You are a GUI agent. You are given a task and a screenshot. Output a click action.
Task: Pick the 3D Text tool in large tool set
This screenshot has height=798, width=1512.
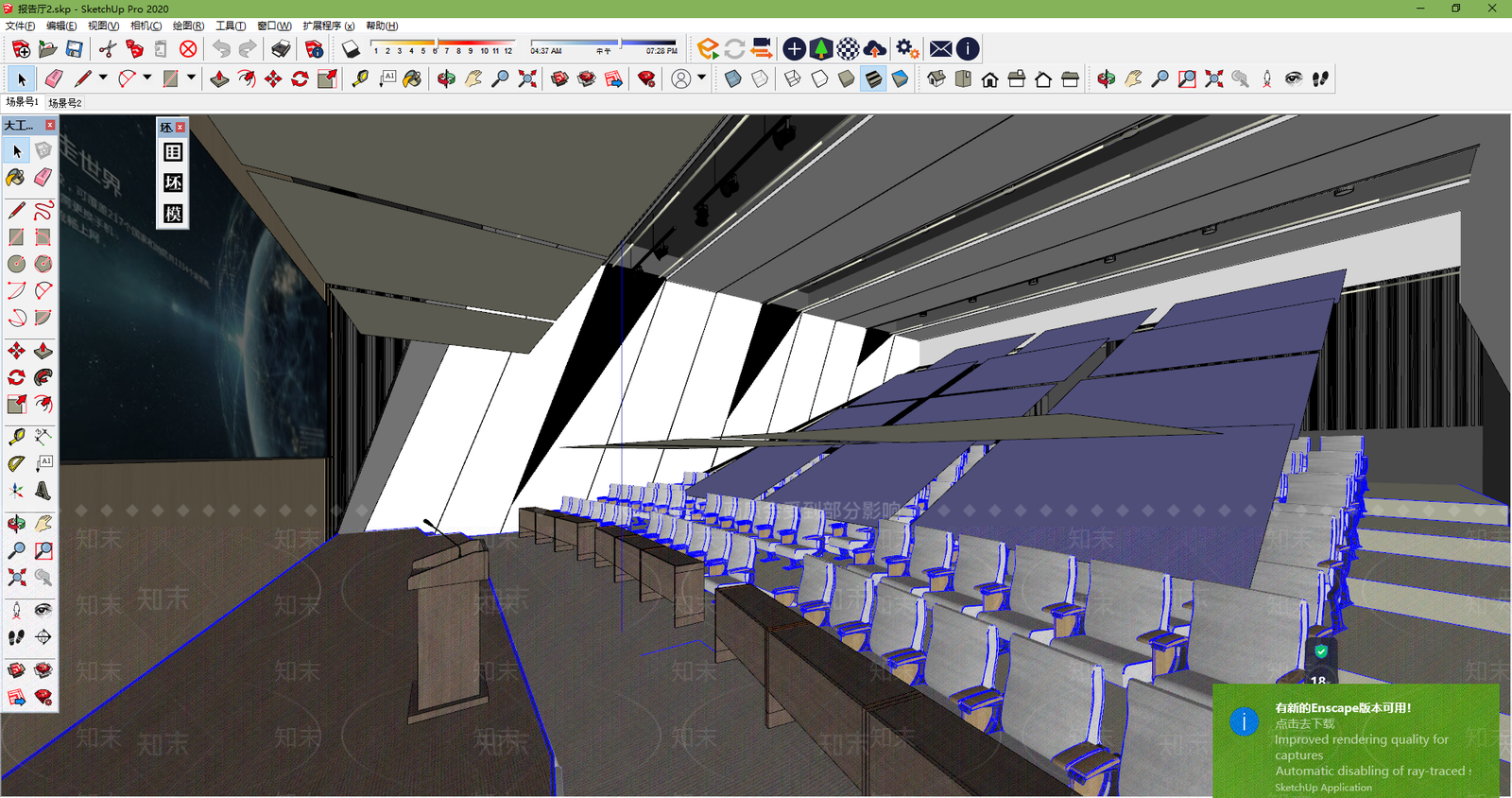pyautogui.click(x=43, y=490)
